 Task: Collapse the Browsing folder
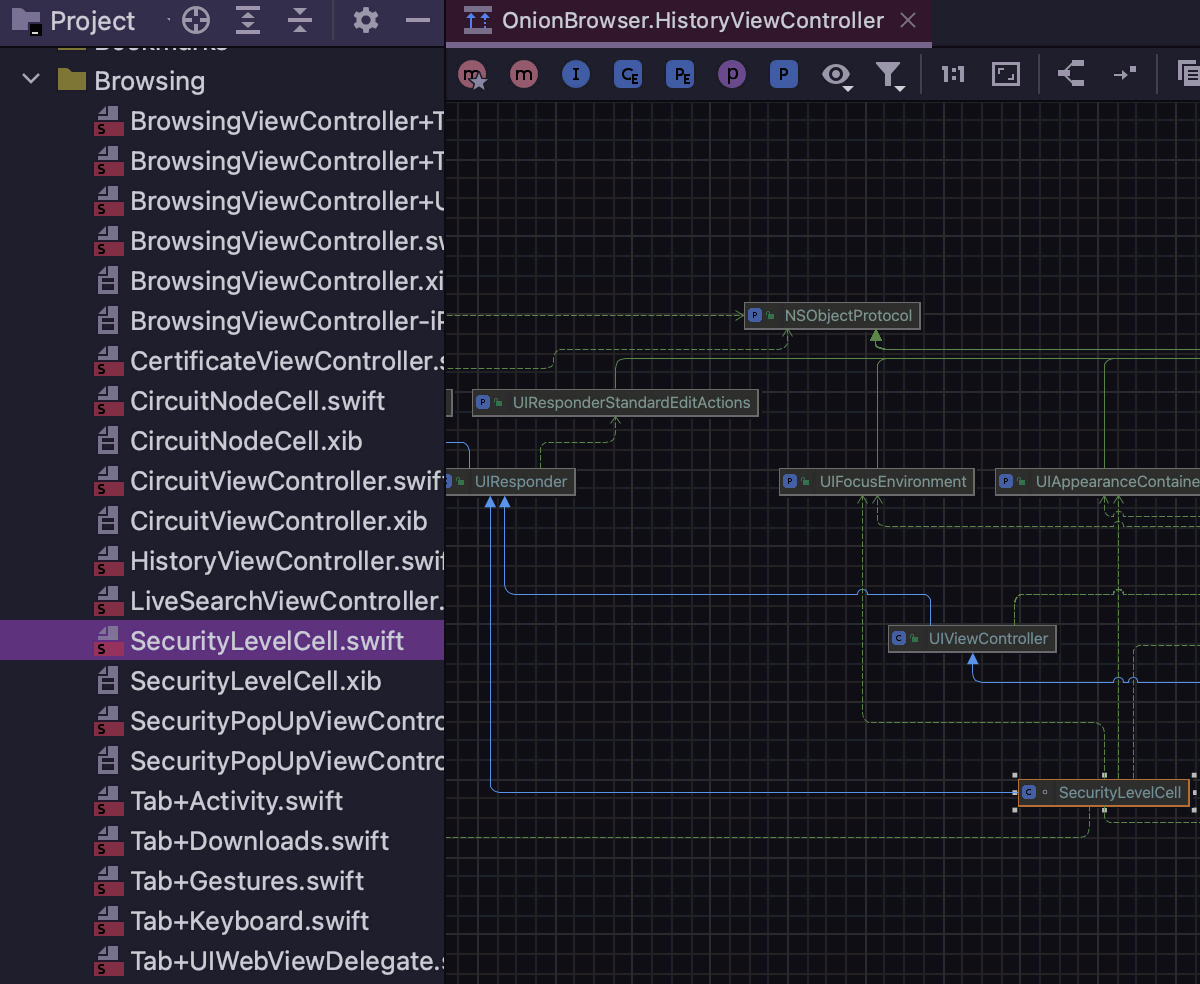pyautogui.click(x=31, y=79)
